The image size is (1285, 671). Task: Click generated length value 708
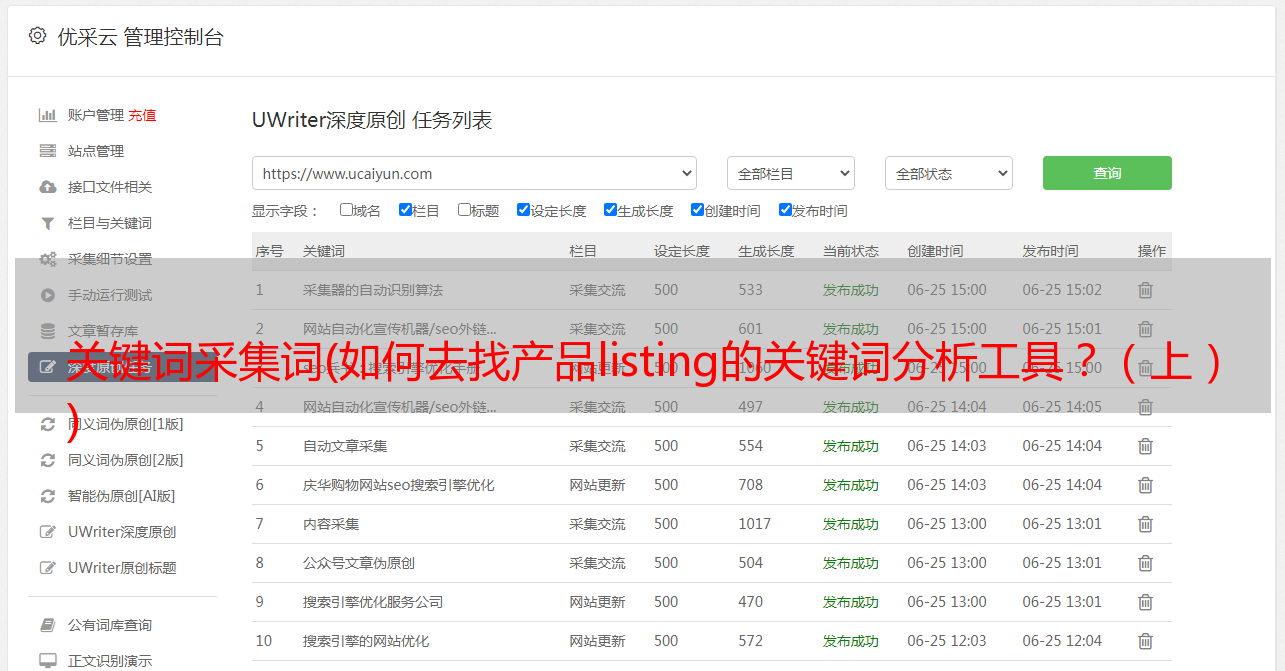point(751,485)
